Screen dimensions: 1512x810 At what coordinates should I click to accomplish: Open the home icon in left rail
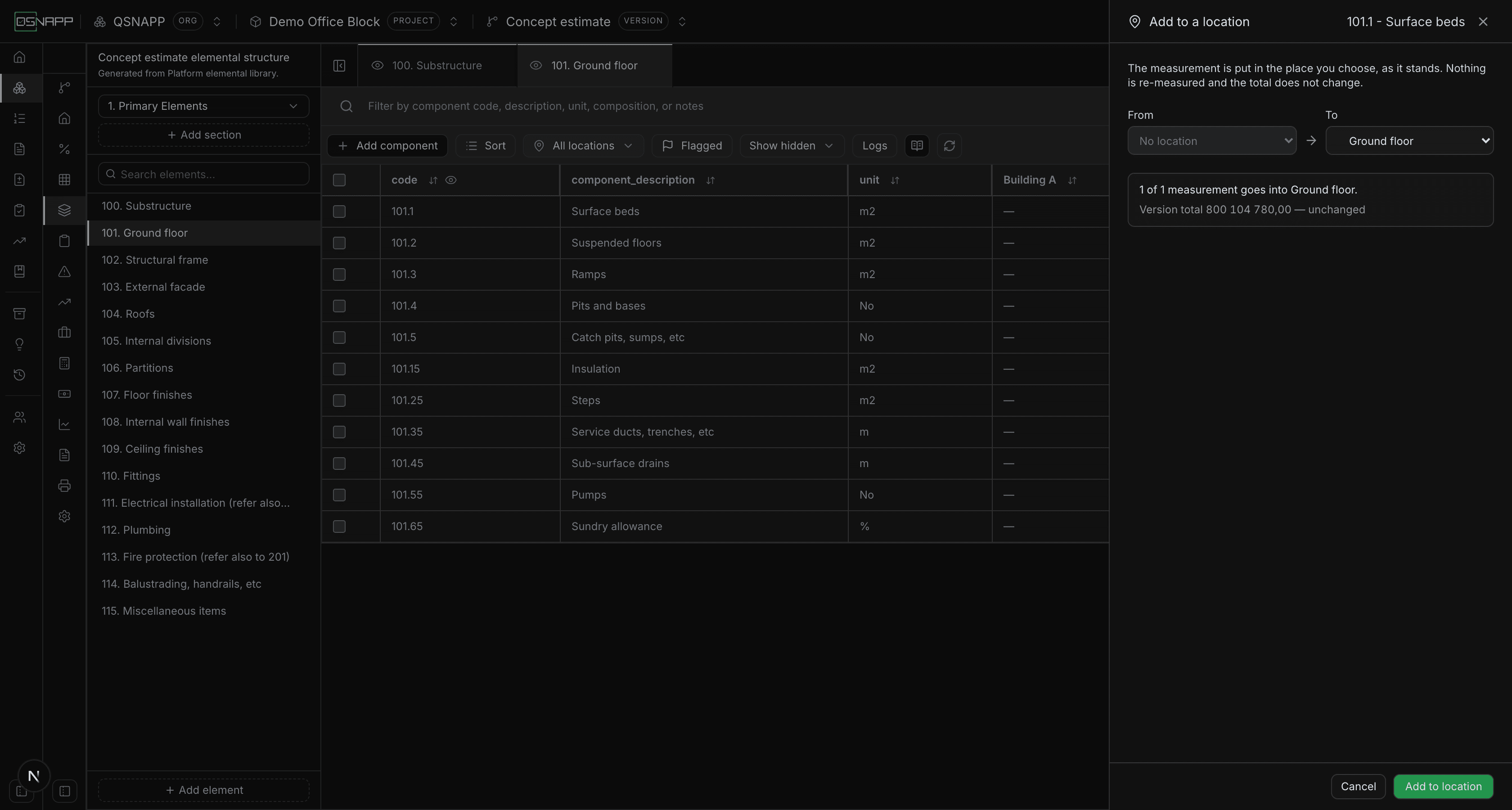coord(19,57)
